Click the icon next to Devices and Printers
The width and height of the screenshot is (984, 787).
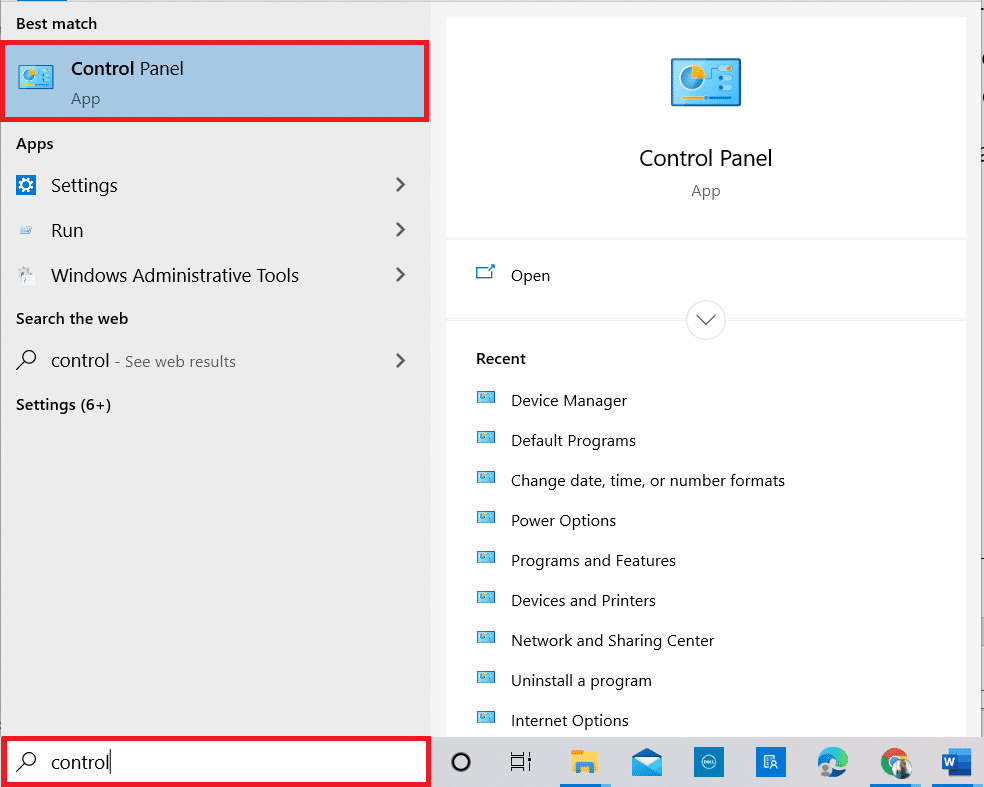click(486, 597)
